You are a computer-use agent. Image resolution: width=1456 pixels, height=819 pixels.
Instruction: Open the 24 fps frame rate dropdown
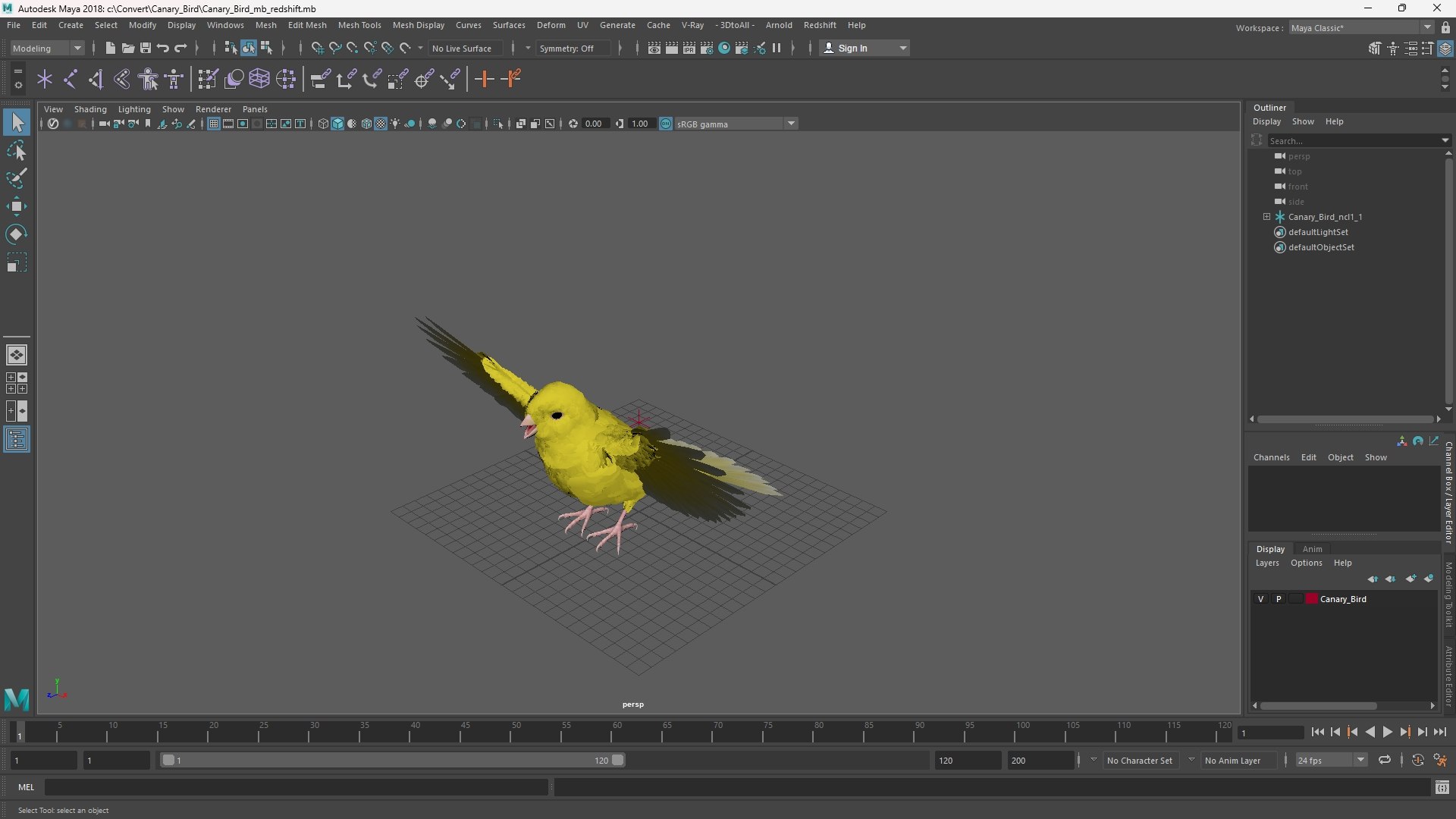[1331, 760]
